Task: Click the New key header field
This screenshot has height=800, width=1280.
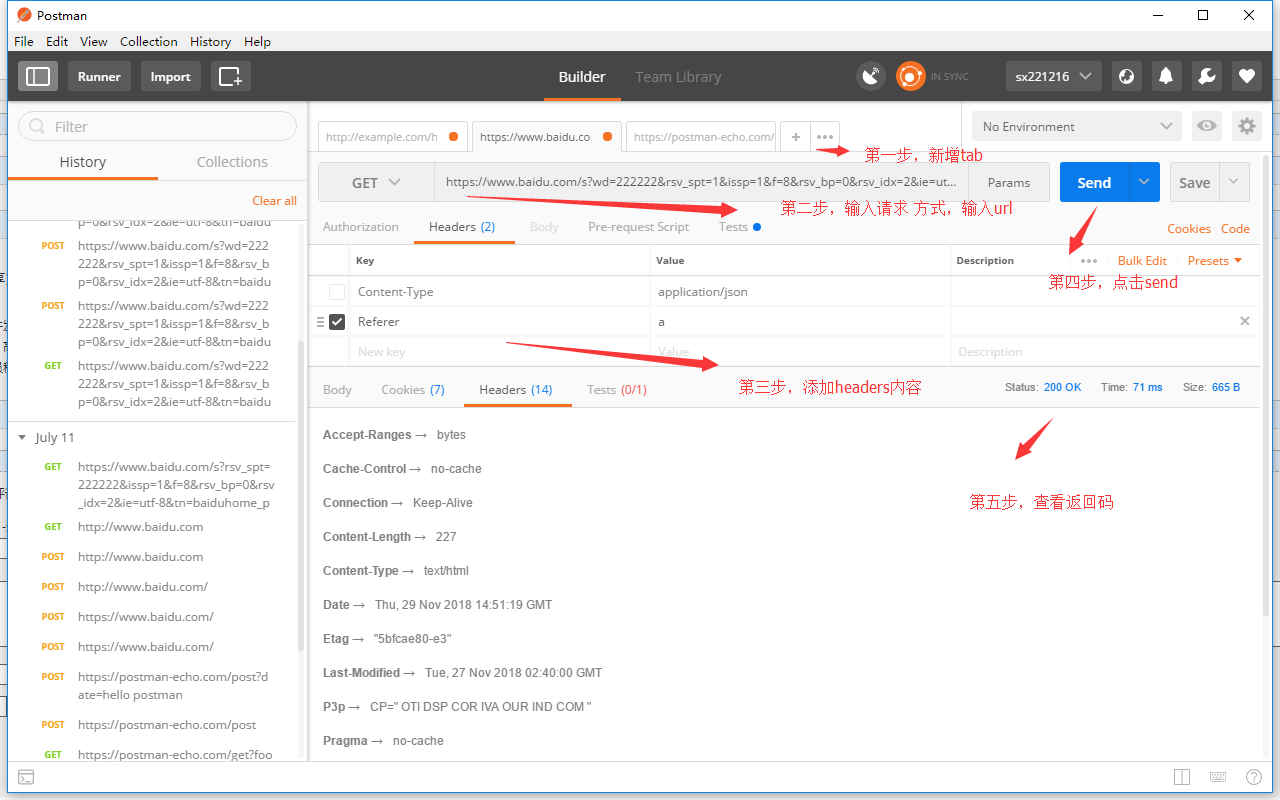Action: tap(500, 352)
